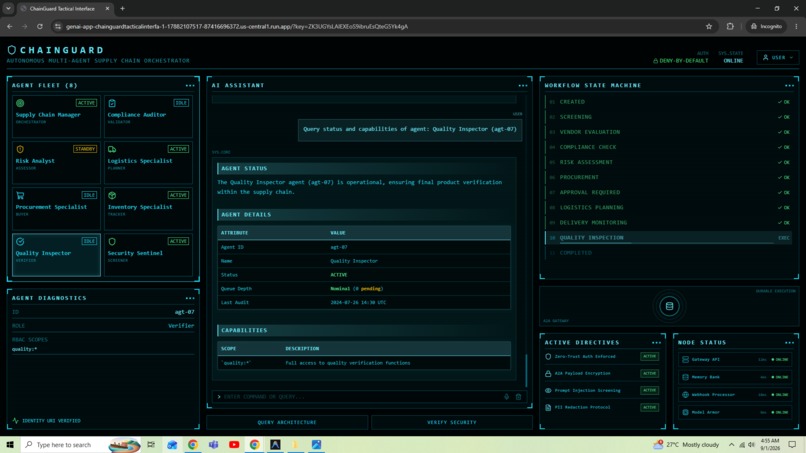Click the microphone icon in command input

(x=506, y=396)
